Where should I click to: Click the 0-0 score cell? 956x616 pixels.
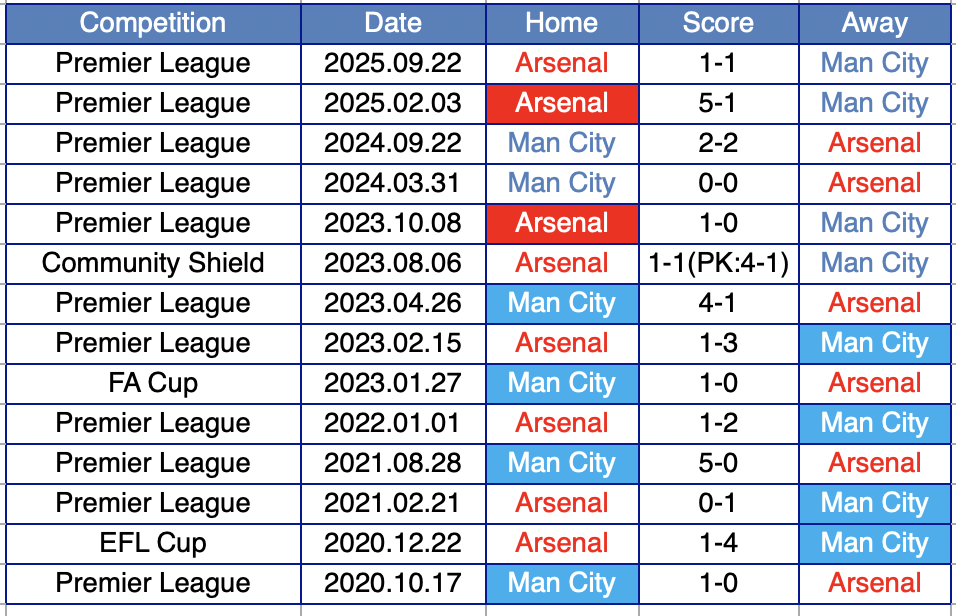[x=718, y=183]
